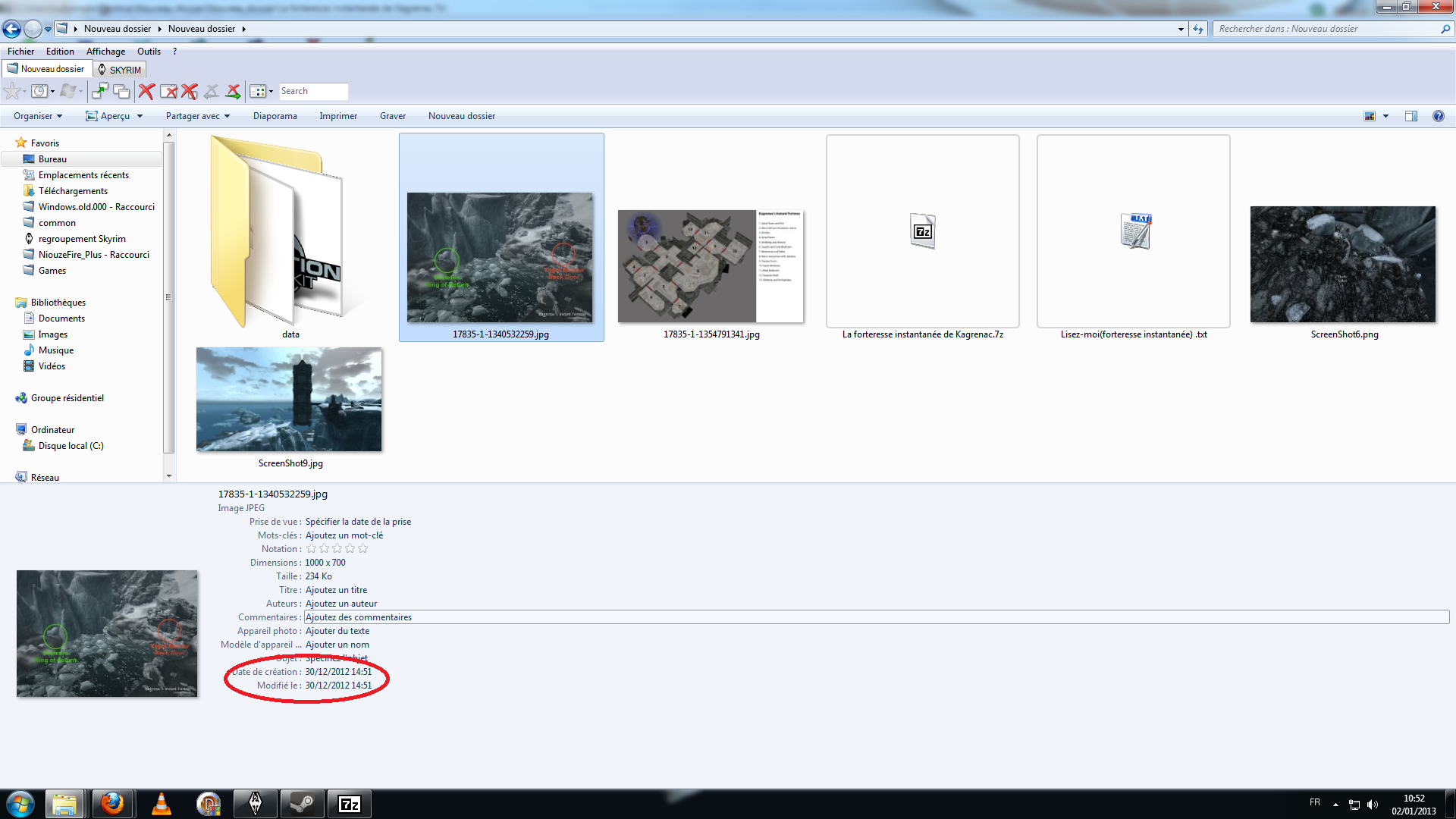1456x819 pixels.
Task: Open Musique library in sidebar
Action: (56, 350)
